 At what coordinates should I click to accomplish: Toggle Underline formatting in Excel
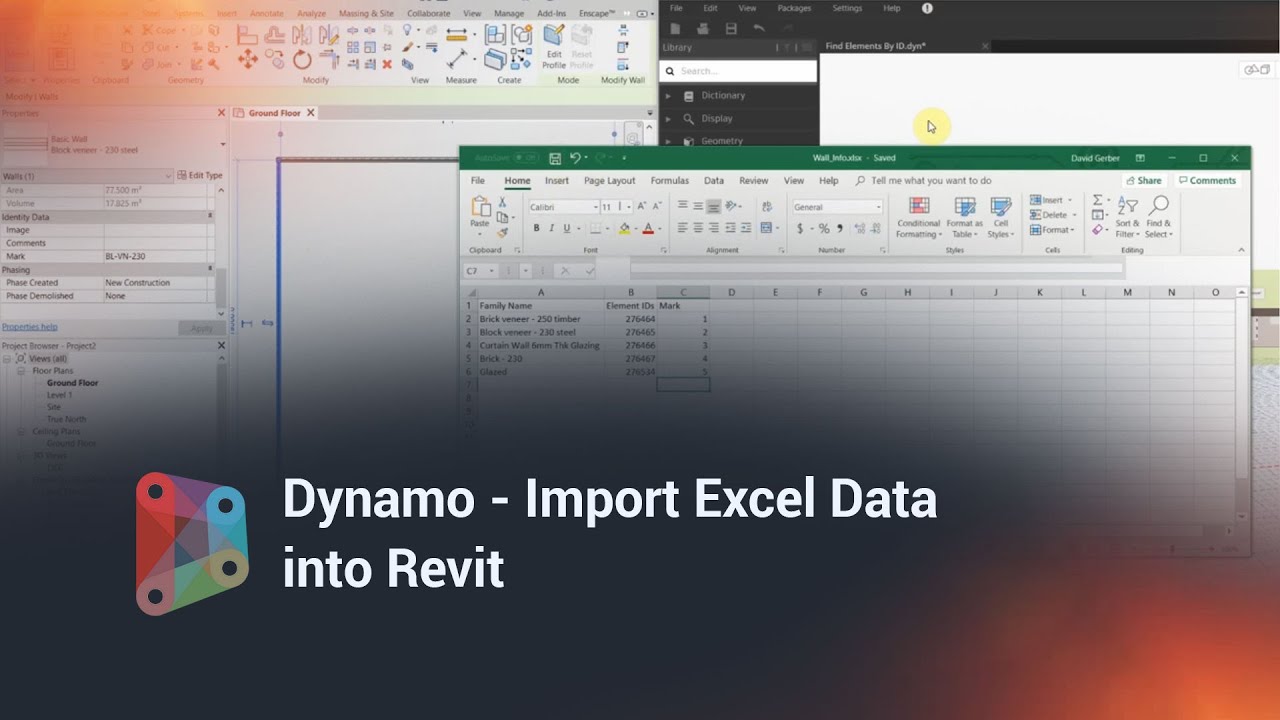pyautogui.click(x=566, y=228)
